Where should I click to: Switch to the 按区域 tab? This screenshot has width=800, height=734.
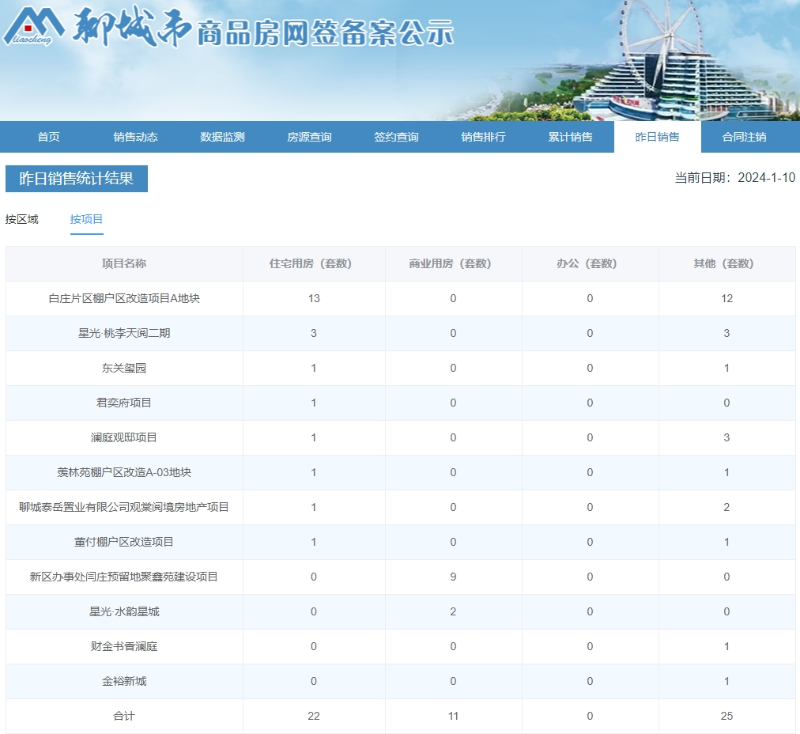[x=22, y=219]
